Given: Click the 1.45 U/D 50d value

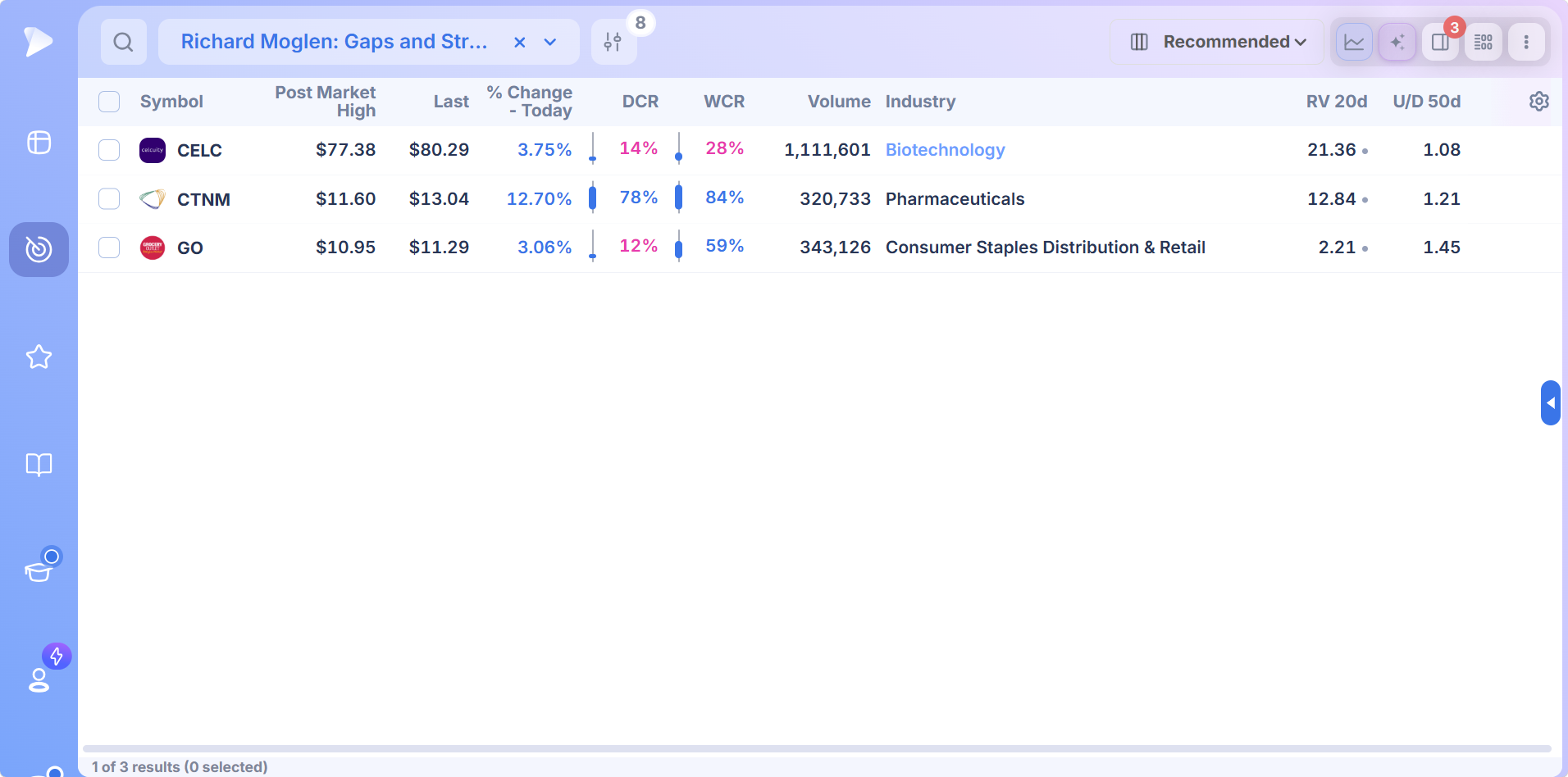Looking at the screenshot, I should click(1442, 248).
